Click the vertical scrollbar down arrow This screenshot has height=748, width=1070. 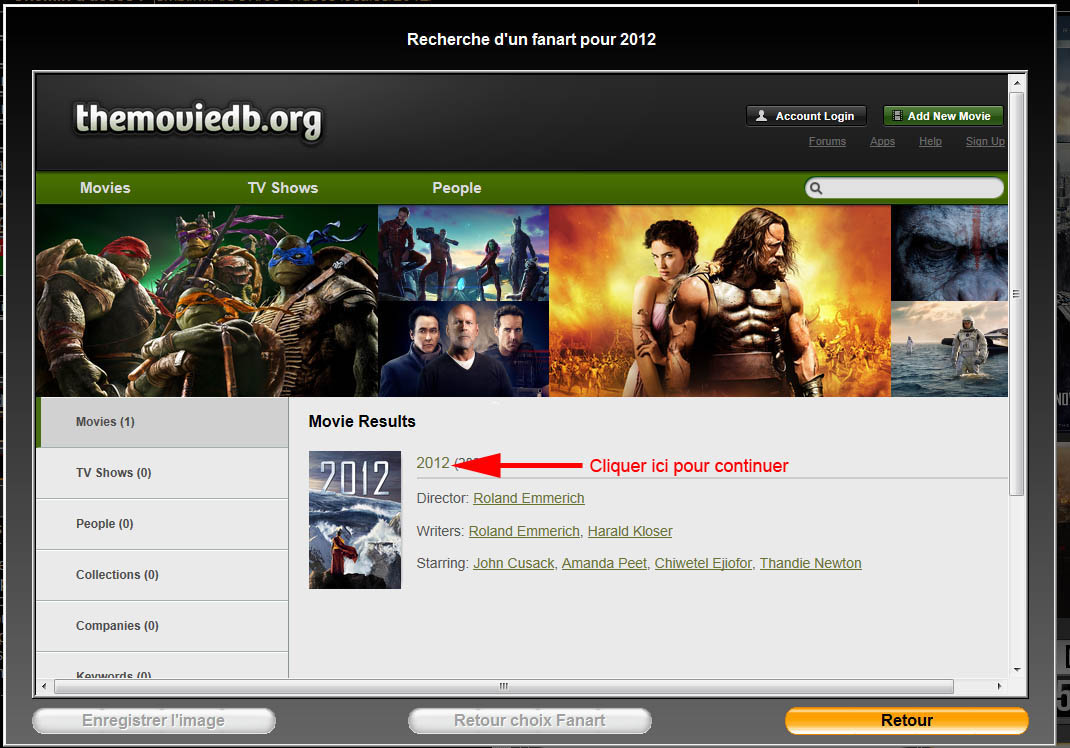(x=1017, y=670)
